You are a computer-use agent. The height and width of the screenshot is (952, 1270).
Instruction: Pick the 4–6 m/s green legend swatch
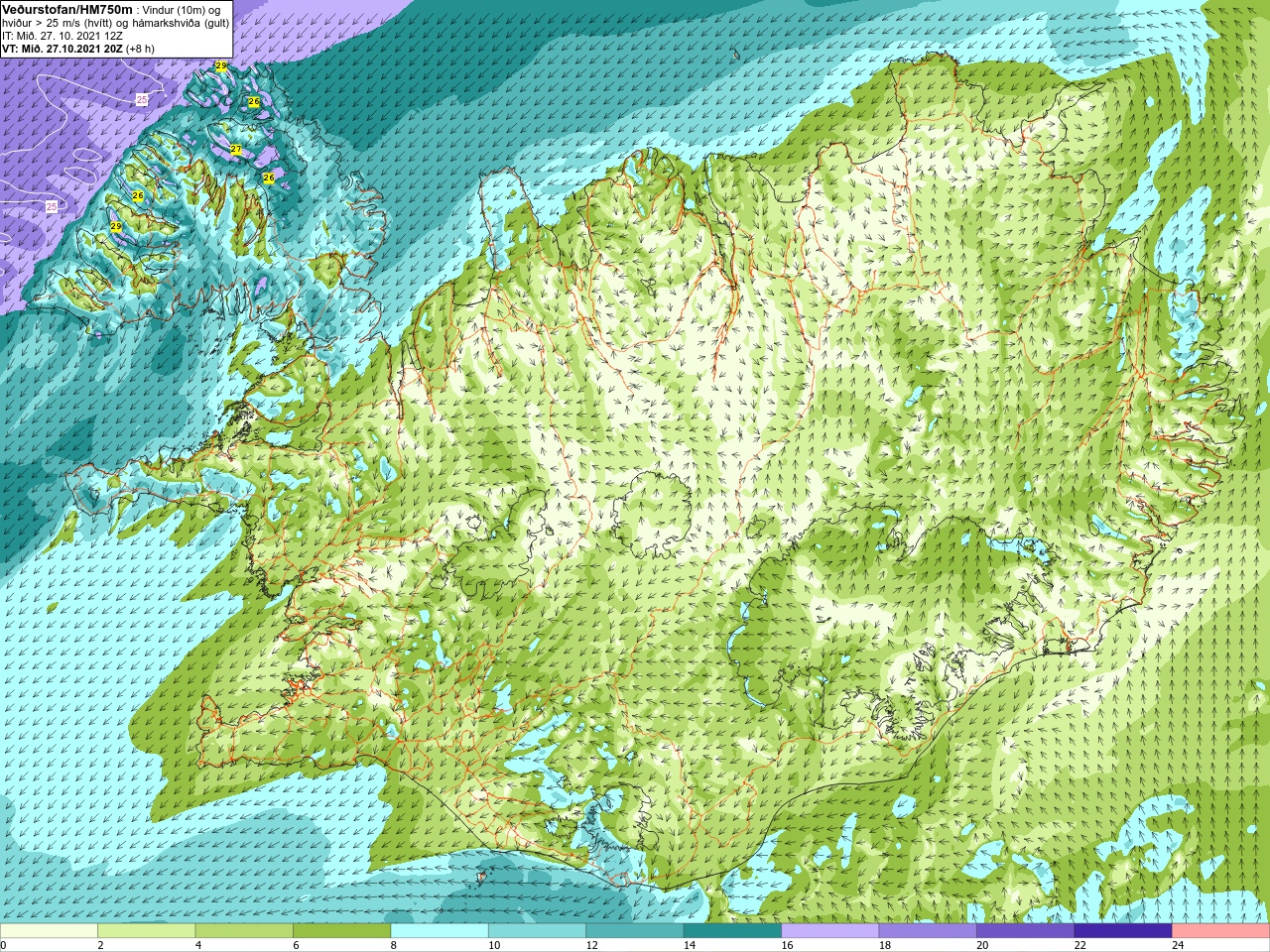(244, 931)
